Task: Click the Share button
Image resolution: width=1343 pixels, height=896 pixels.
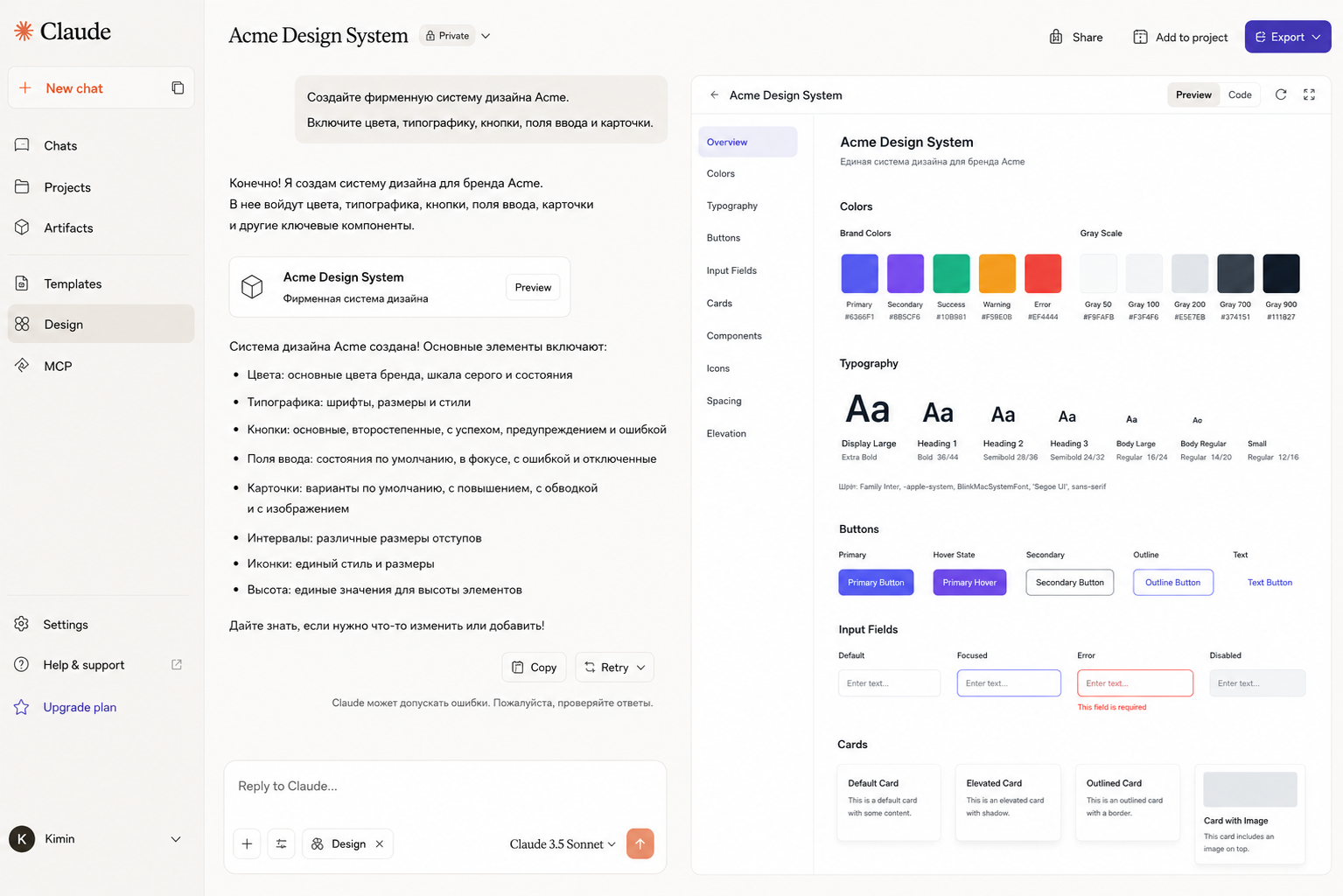Action: pos(1076,37)
